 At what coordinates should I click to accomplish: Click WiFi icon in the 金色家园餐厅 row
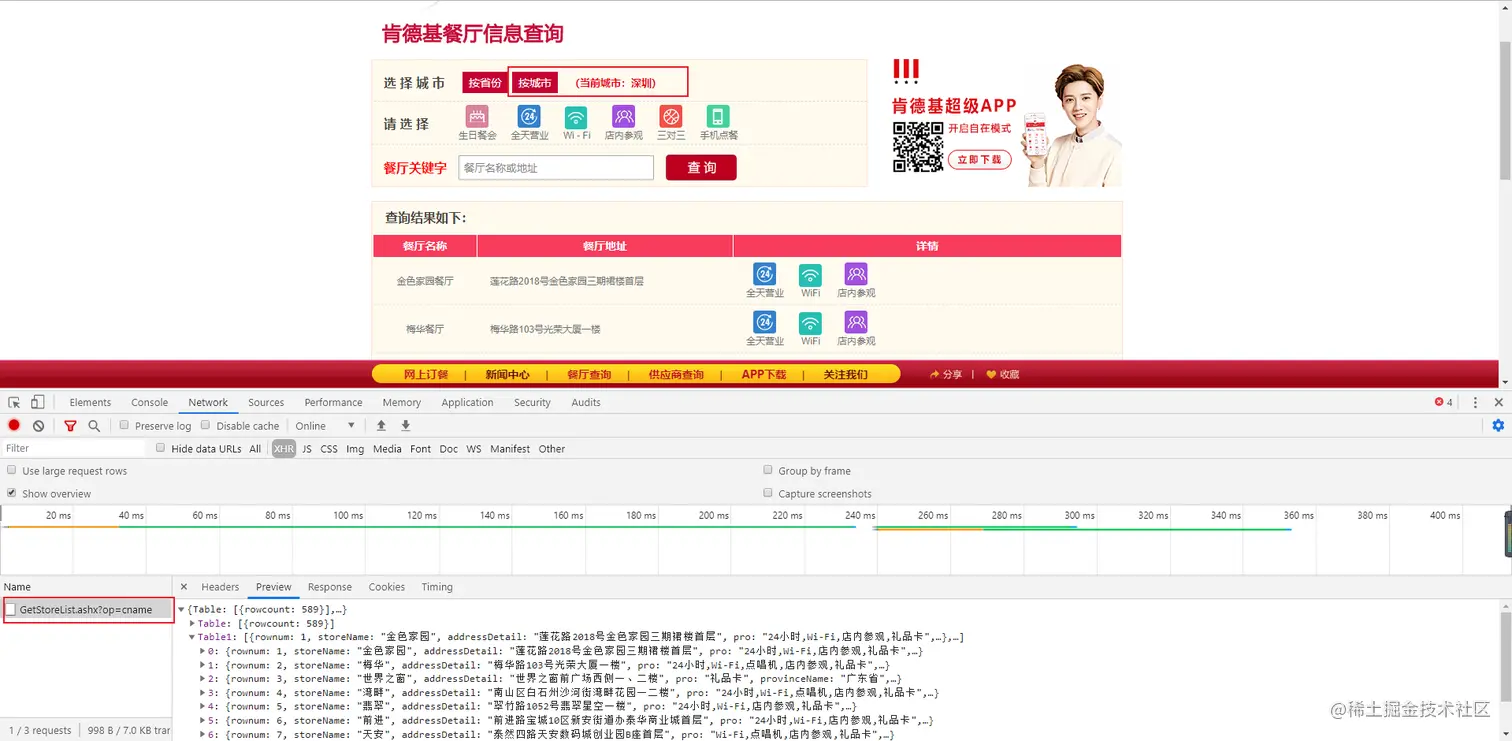810,274
